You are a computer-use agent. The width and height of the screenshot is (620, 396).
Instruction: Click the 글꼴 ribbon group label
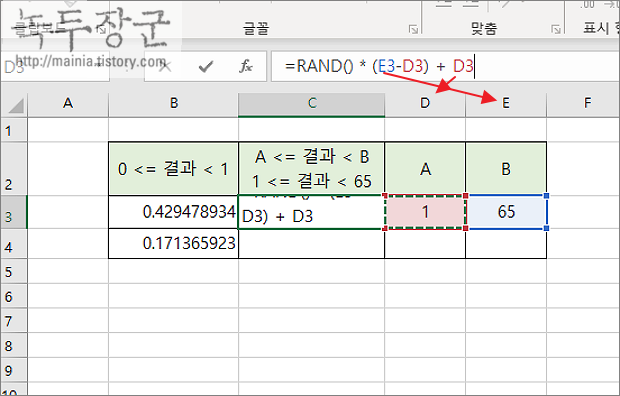click(x=256, y=28)
